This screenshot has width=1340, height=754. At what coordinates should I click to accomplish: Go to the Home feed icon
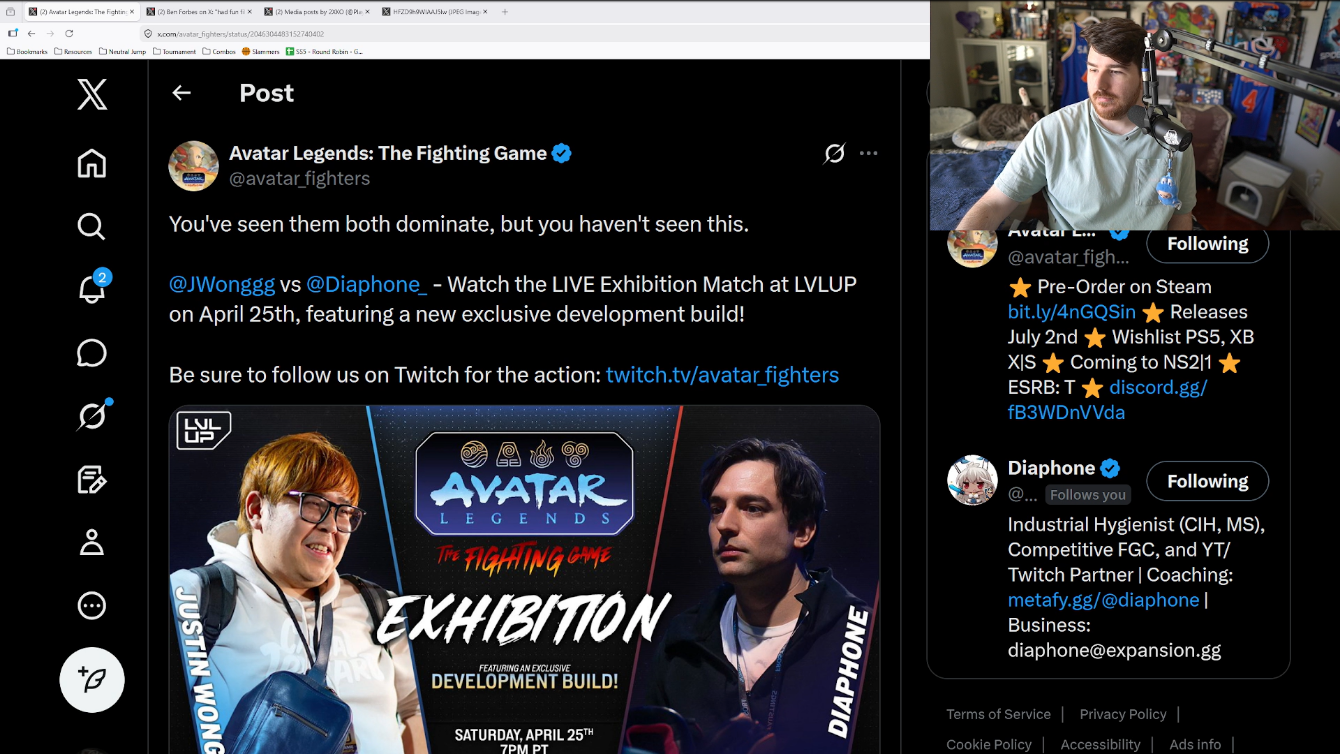coord(92,163)
